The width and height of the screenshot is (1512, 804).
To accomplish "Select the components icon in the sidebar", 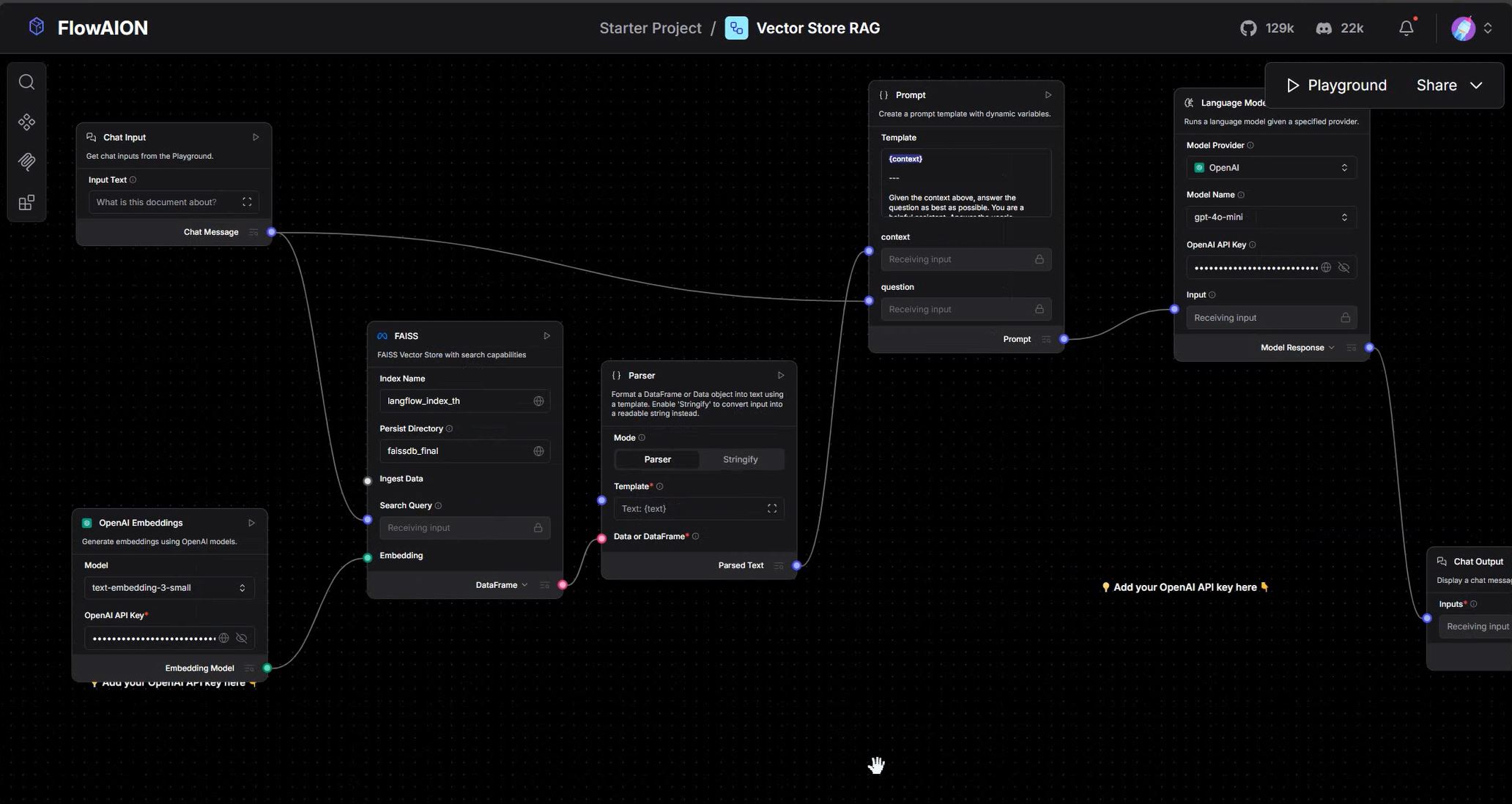I will (27, 121).
